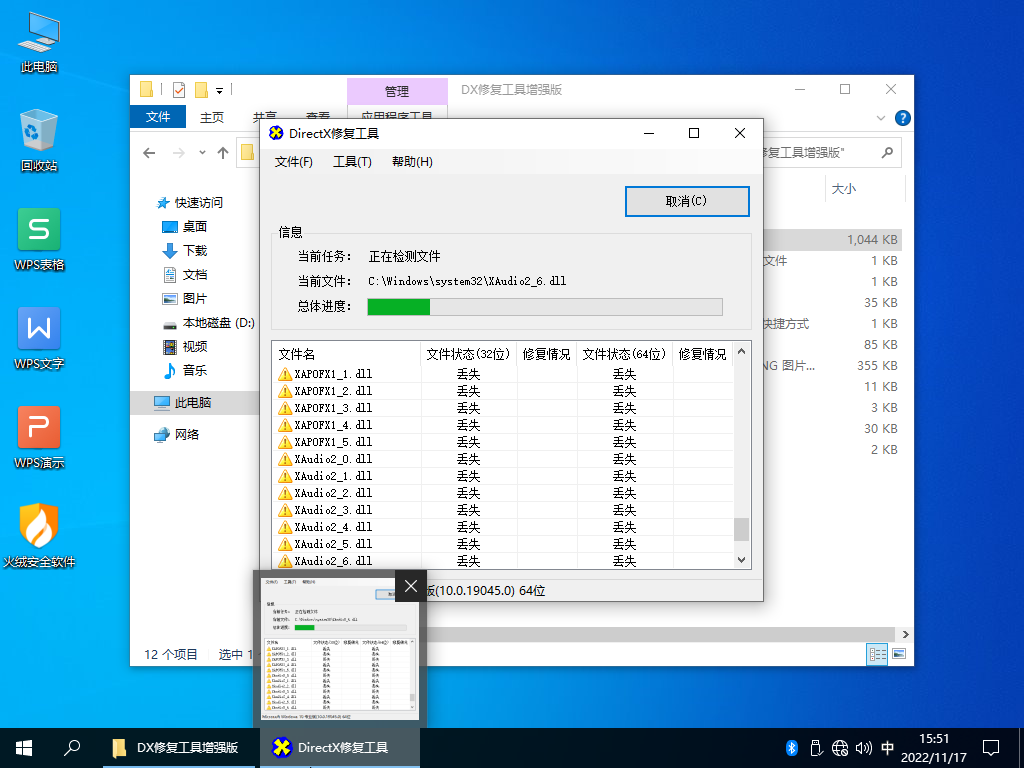Select Explorer 管理 ribbon tab
The image size is (1024, 768).
pyautogui.click(x=397, y=91)
